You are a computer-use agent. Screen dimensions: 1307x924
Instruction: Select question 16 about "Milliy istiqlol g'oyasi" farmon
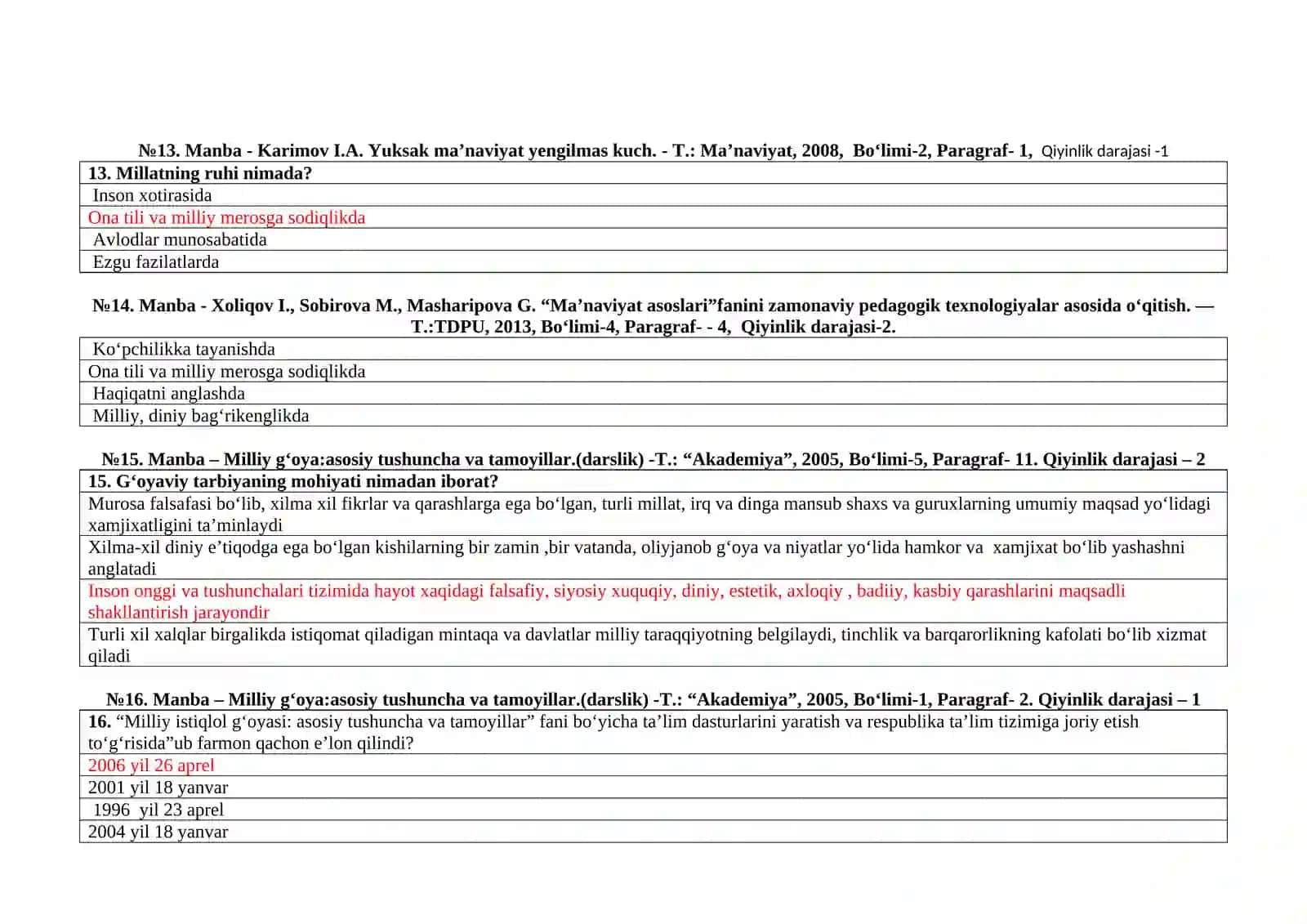pos(653,732)
